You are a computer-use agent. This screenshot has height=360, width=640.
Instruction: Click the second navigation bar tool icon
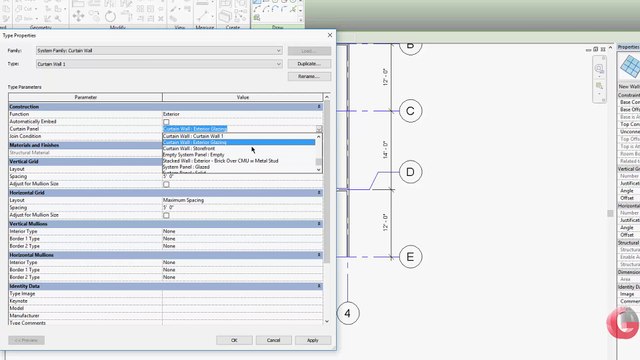[x=599, y=86]
